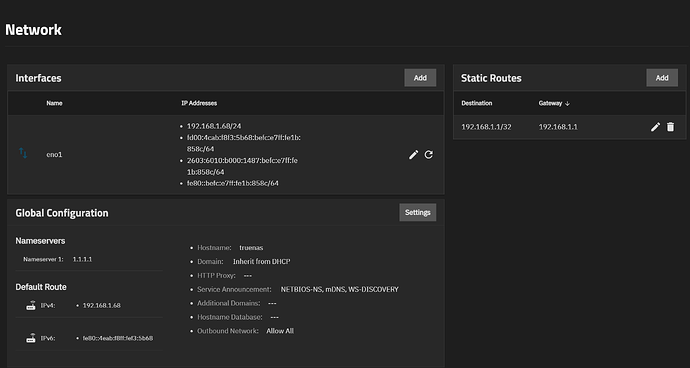Click the eno1 link state arrows icon
690x368 pixels.
click(23, 153)
